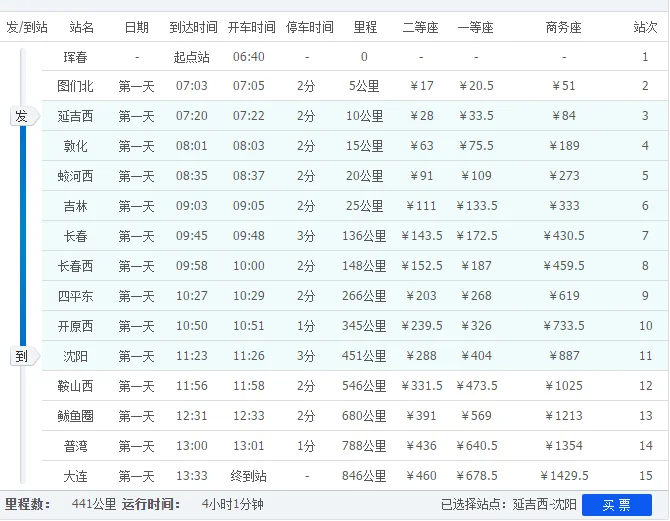670x521 pixels.
Task: Click station name 四平东
Action: [x=75, y=296]
